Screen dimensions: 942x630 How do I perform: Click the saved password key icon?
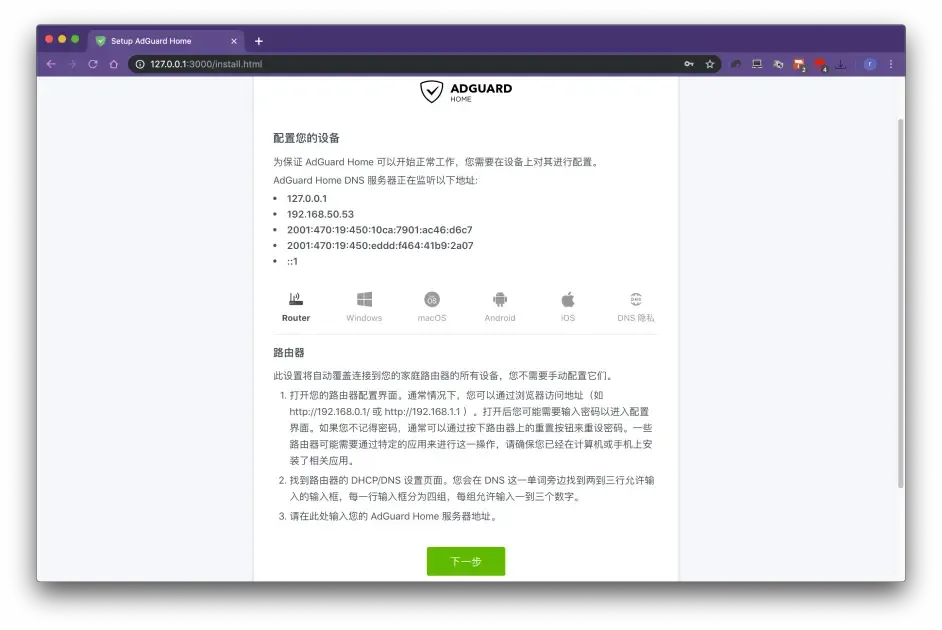689,64
